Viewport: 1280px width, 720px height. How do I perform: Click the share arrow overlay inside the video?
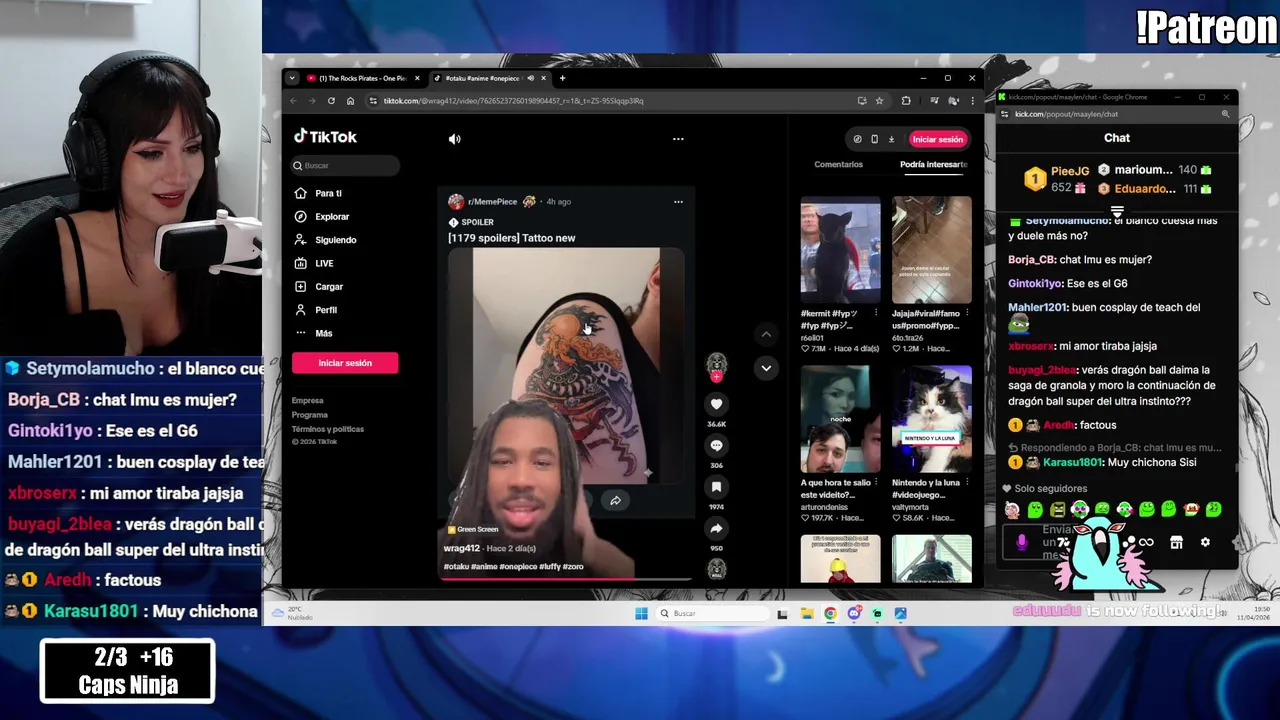pyautogui.click(x=615, y=500)
